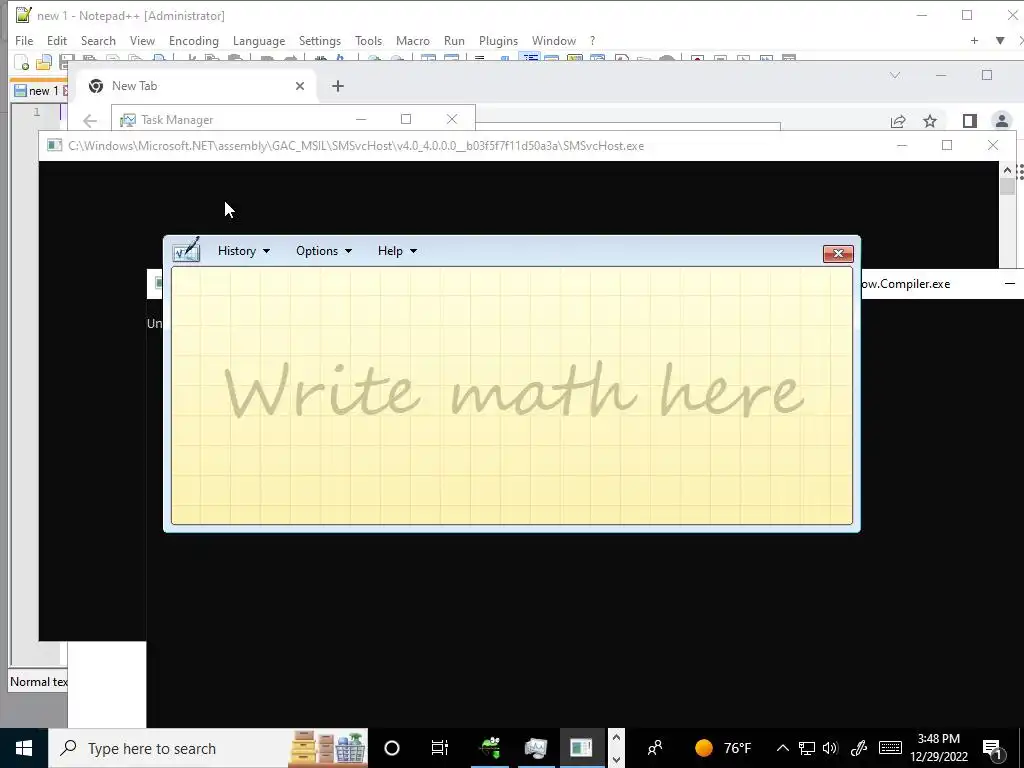Maximize the SMSvcHost.exe console window
1024x768 pixels.
point(947,145)
